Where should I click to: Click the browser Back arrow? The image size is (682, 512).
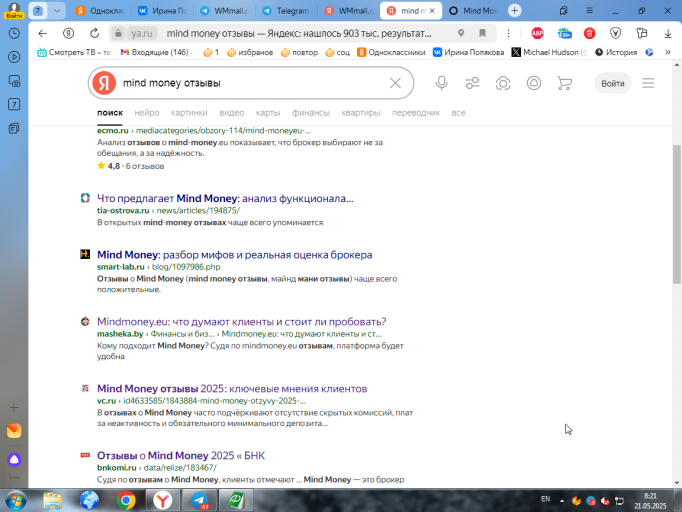click(x=42, y=33)
